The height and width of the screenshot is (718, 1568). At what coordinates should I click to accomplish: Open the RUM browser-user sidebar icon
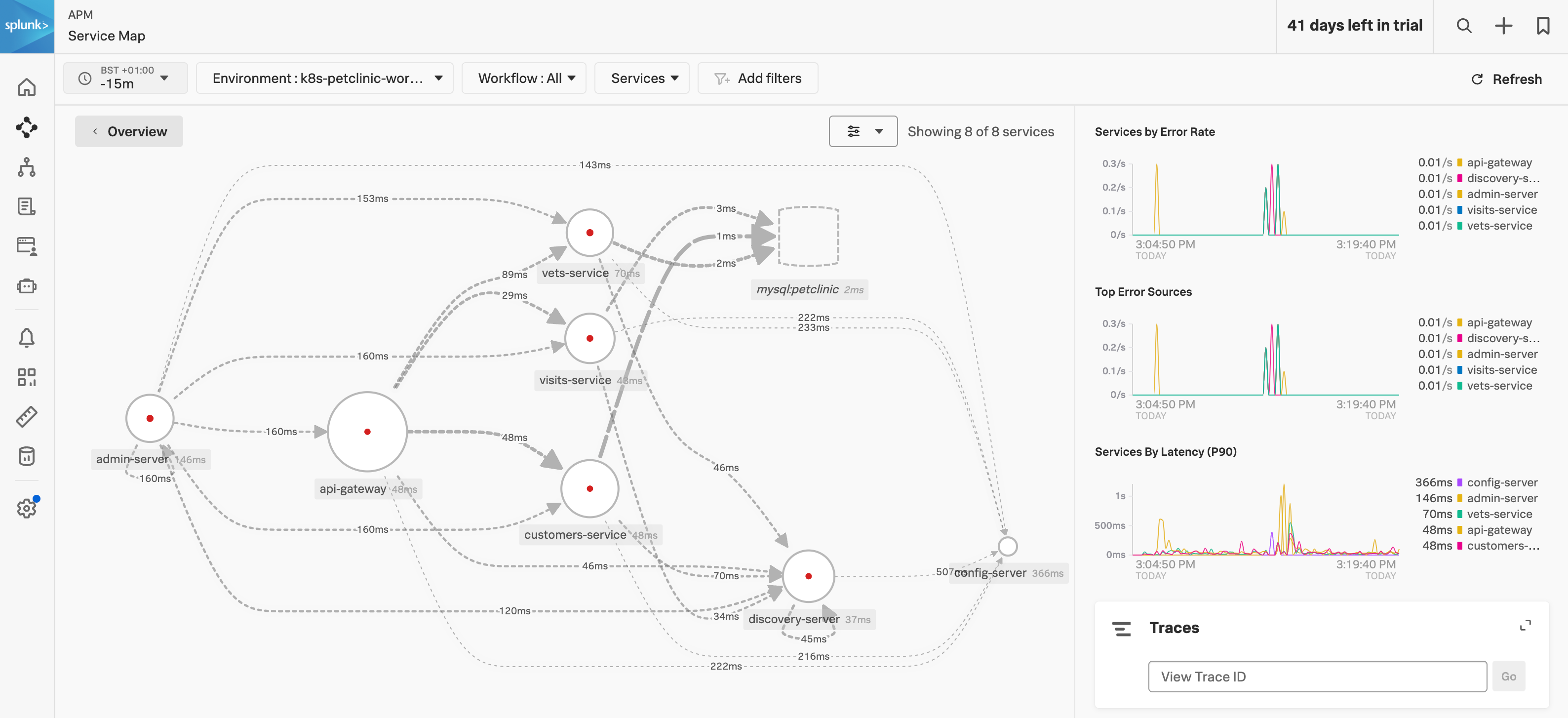coord(27,246)
